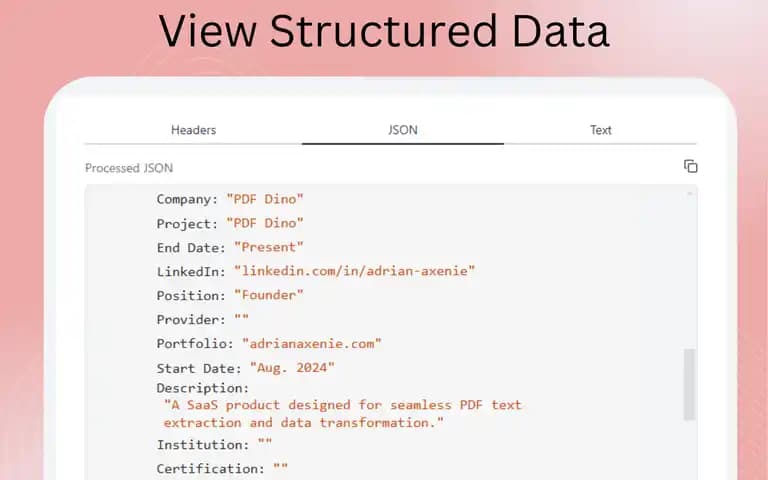Switch to the Text tab
The height and width of the screenshot is (480, 768).
(x=600, y=130)
